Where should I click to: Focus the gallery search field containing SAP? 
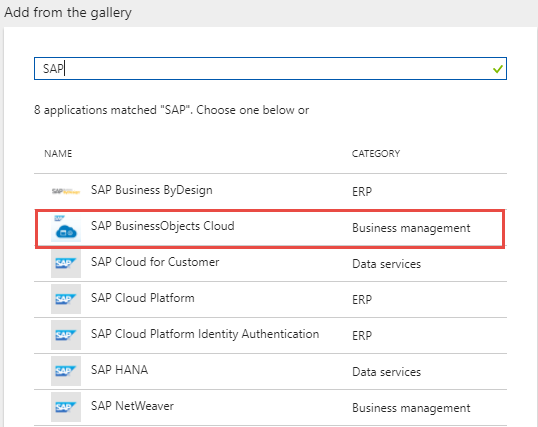[270, 69]
